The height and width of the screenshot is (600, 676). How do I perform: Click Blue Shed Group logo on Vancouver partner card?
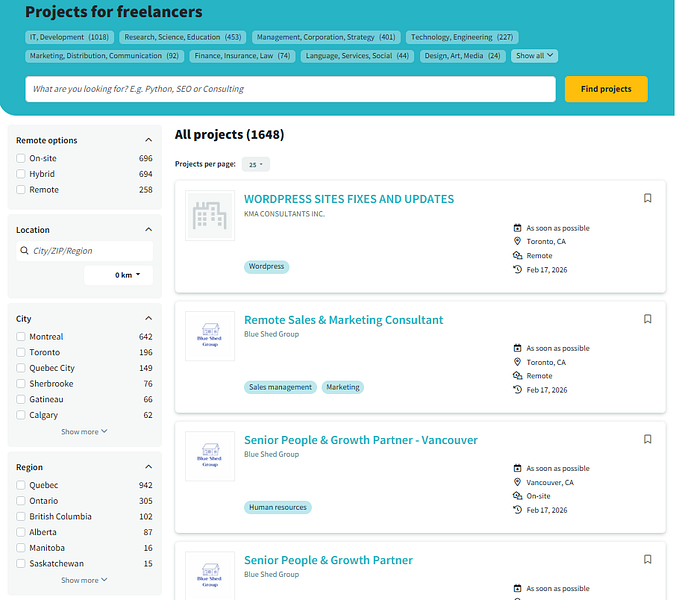210,456
